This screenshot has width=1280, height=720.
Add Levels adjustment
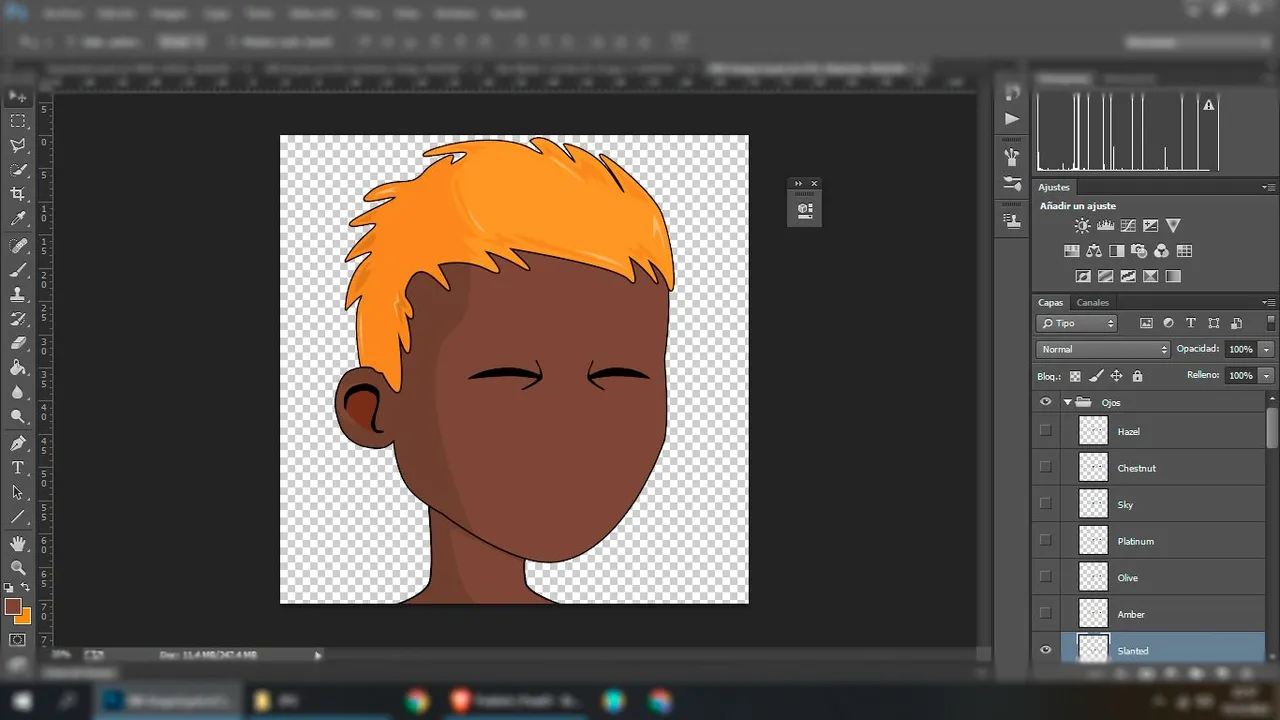(x=1105, y=226)
